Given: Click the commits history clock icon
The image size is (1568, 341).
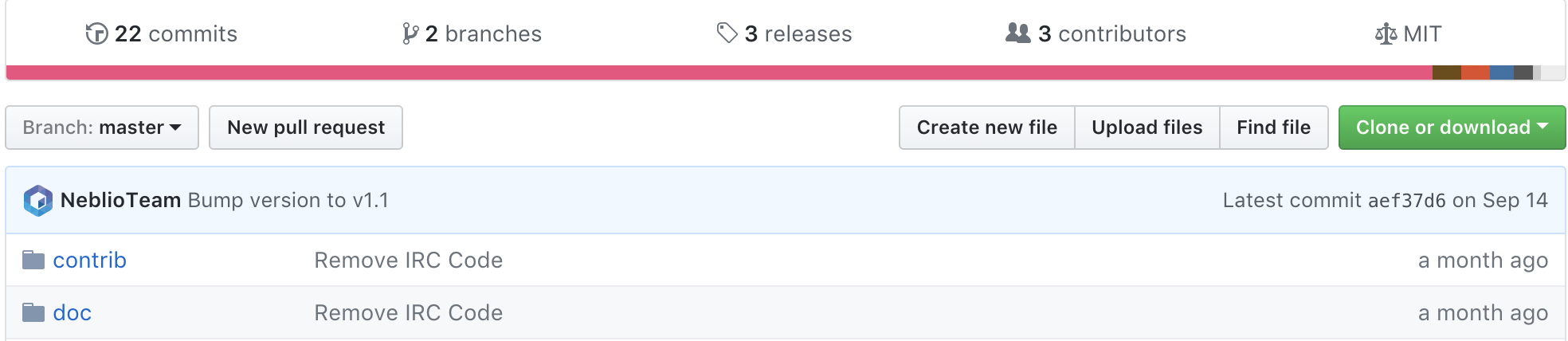Looking at the screenshot, I should 96,33.
